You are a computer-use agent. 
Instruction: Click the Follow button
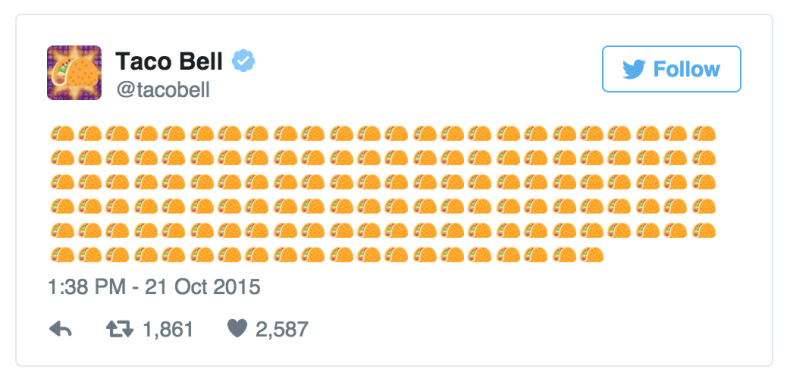[672, 69]
